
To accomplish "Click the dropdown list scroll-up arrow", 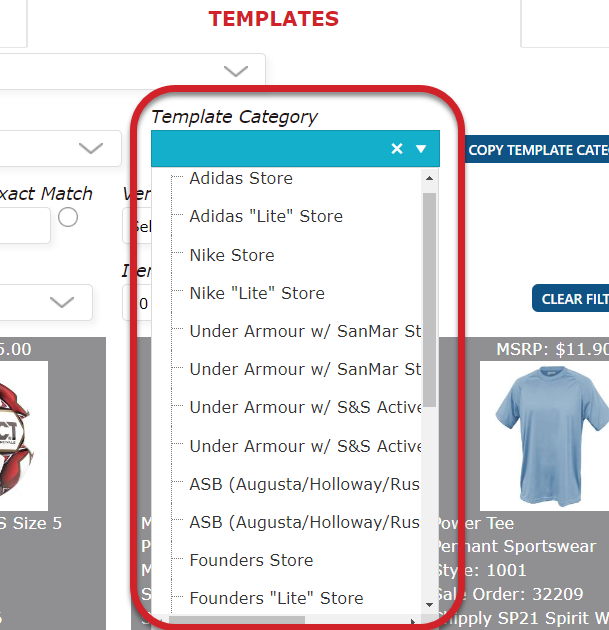I will pyautogui.click(x=429, y=178).
